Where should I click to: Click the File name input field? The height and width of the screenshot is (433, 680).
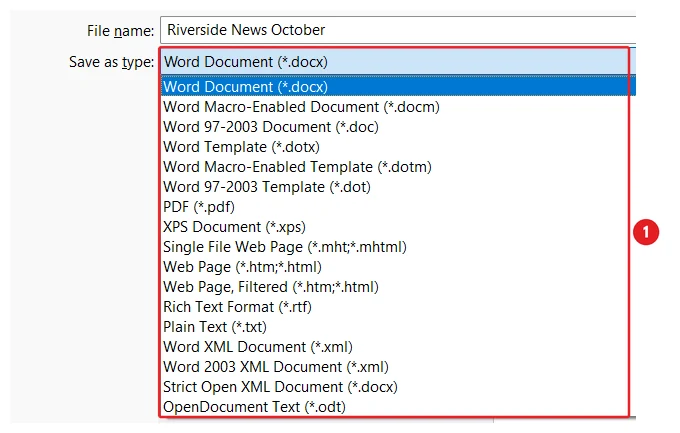click(x=398, y=30)
